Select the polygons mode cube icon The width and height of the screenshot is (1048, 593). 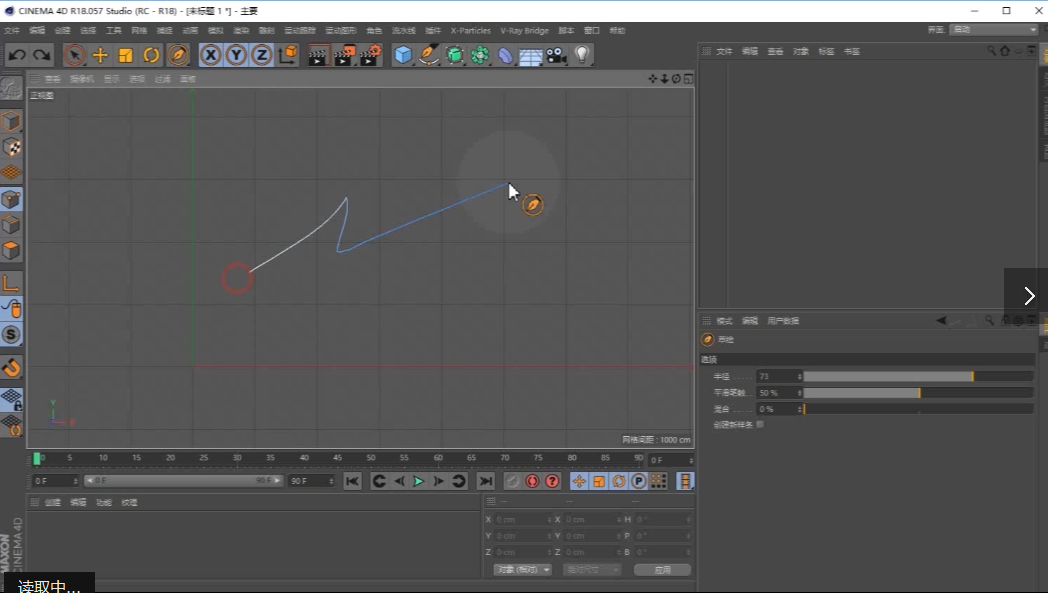(x=11, y=251)
